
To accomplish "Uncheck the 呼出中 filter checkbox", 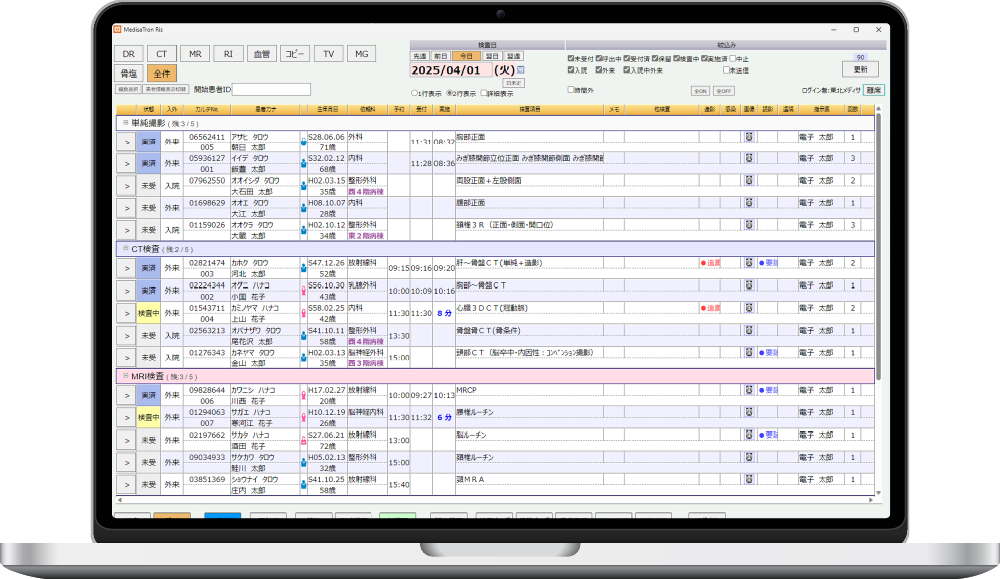I will [599, 58].
